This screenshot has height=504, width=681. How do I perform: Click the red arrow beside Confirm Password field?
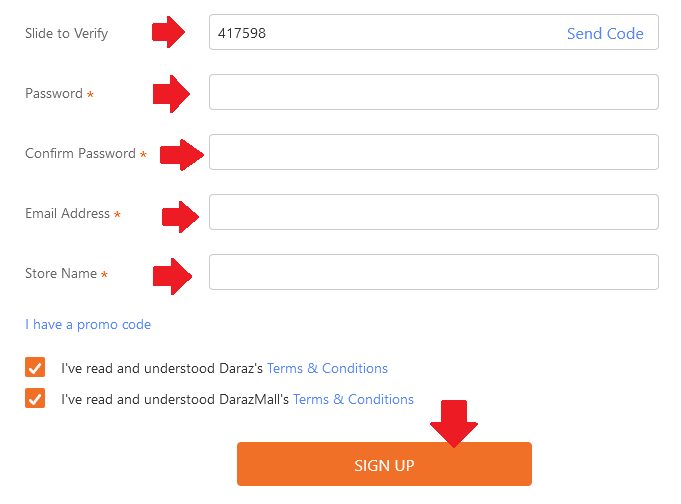[183, 154]
